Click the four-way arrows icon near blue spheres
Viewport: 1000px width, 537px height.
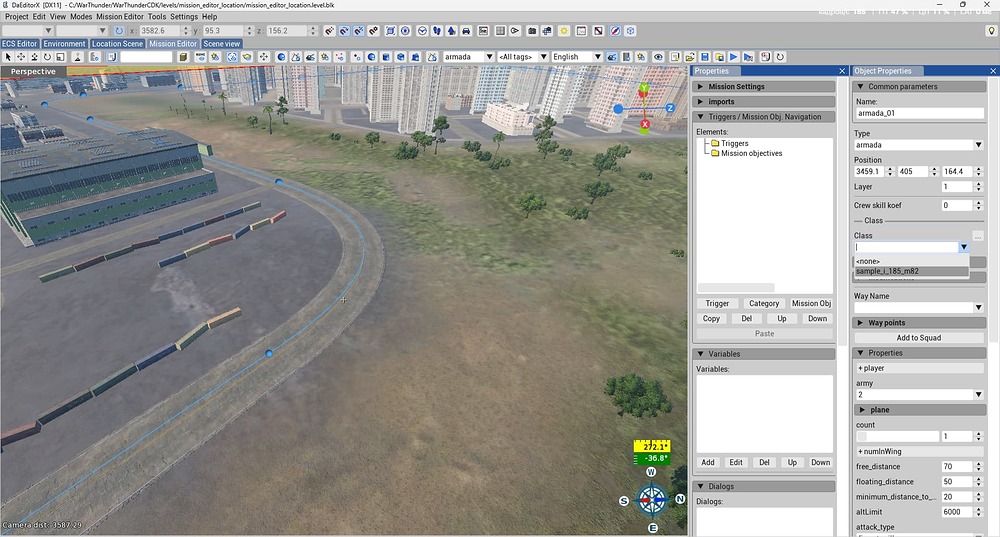263,57
